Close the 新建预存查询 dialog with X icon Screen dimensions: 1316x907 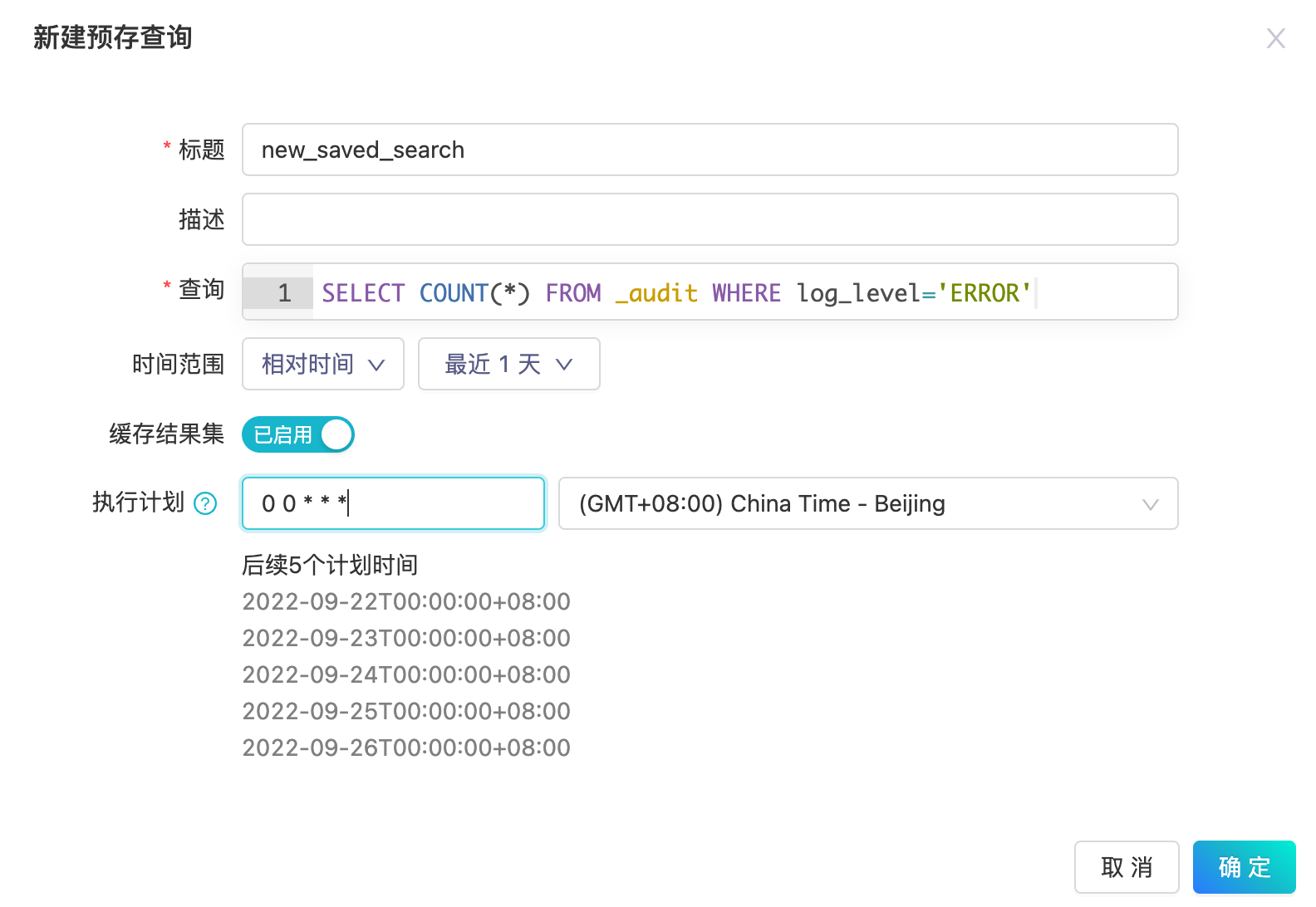point(1275,38)
